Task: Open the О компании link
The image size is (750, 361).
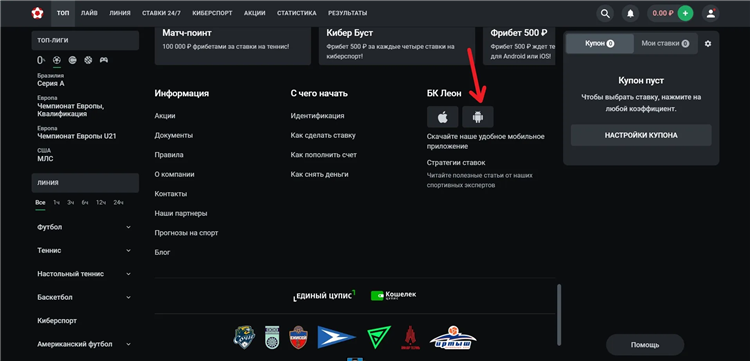Action: (x=174, y=175)
